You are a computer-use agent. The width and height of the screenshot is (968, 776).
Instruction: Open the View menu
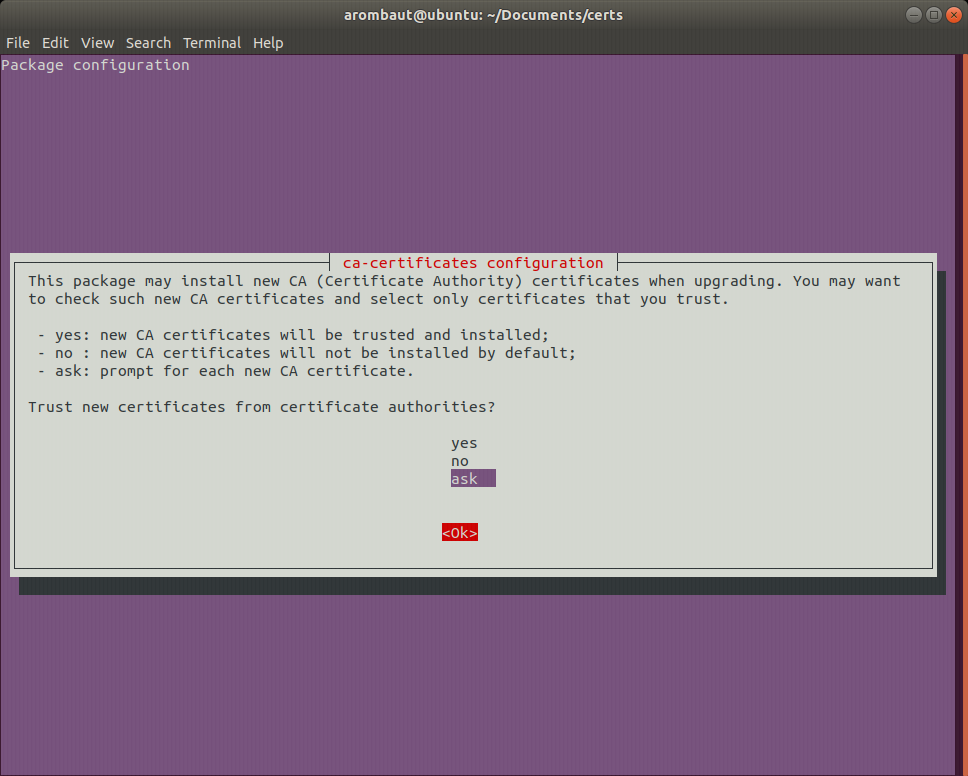point(97,43)
